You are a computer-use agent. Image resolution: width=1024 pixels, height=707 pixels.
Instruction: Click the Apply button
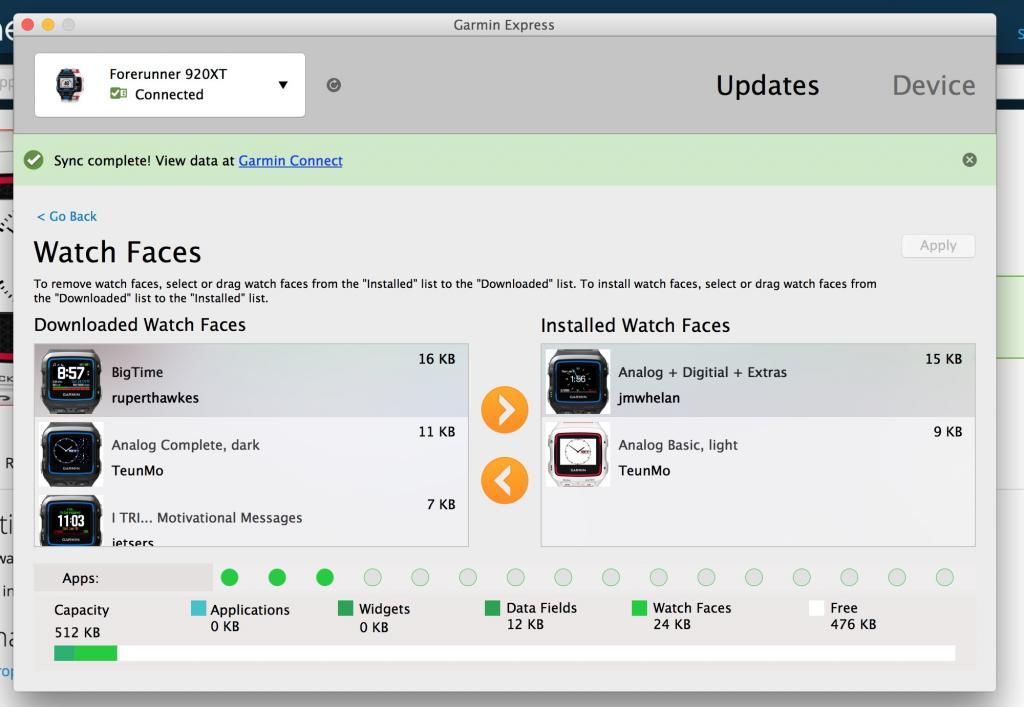coord(938,245)
